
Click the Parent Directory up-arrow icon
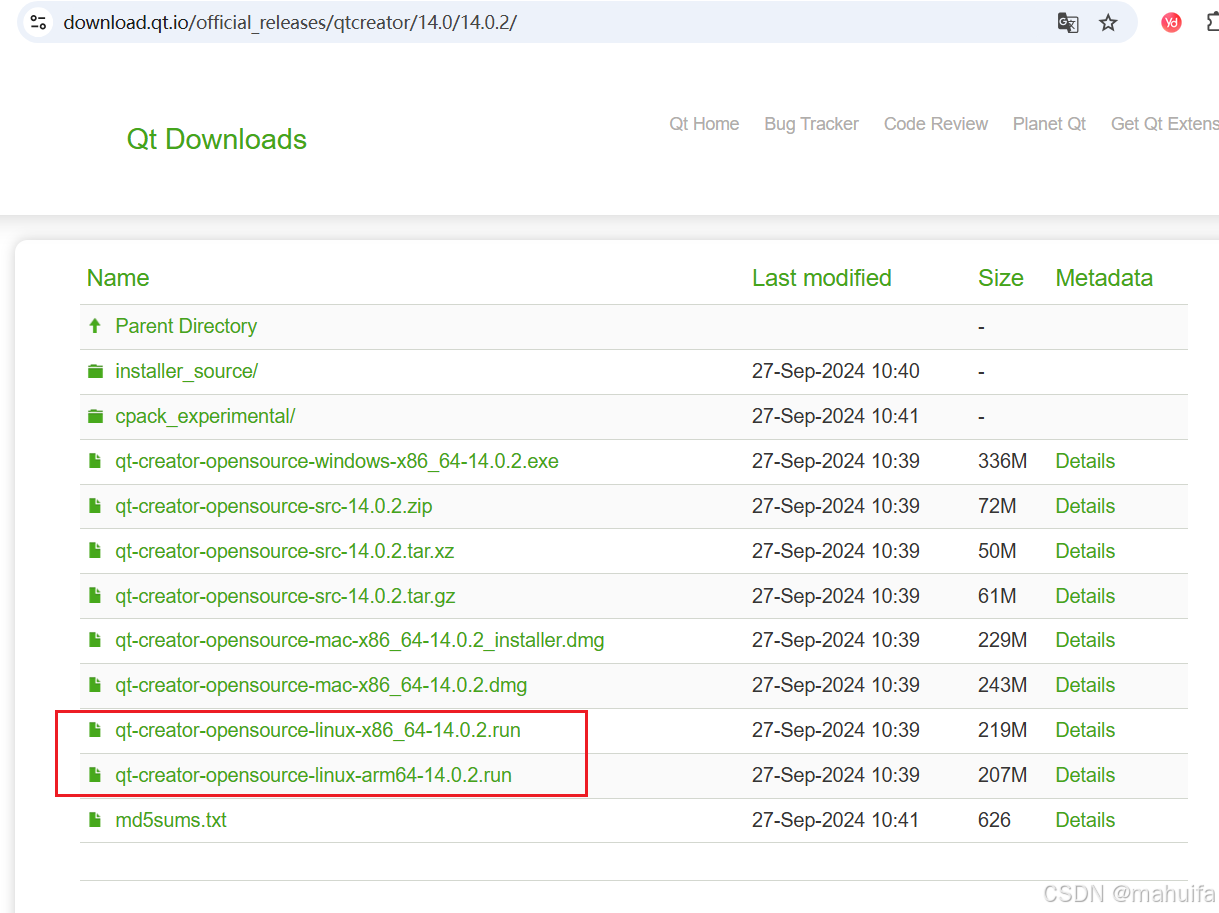tap(95, 326)
